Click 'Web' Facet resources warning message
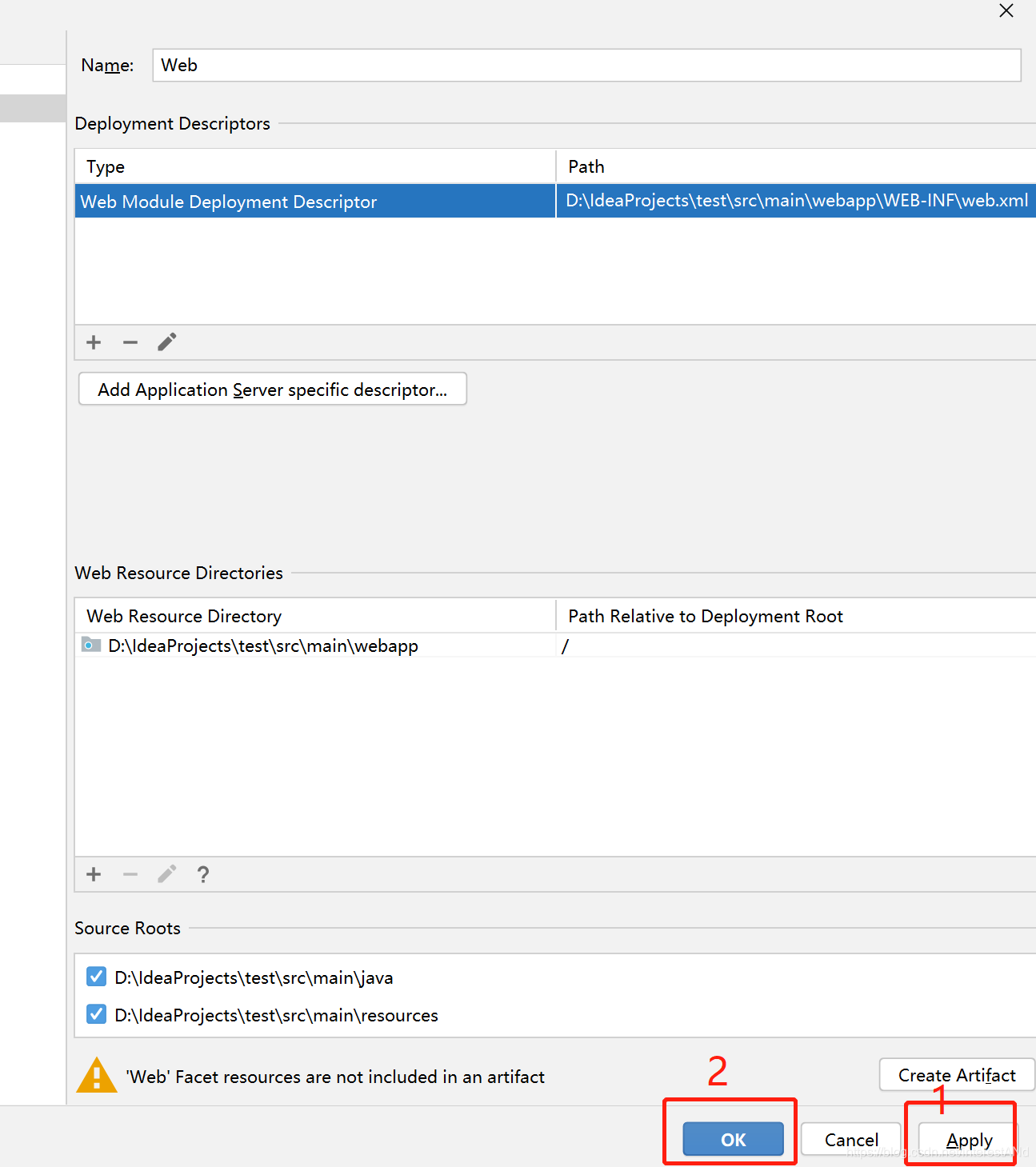Image resolution: width=1036 pixels, height=1167 pixels. point(335,1077)
